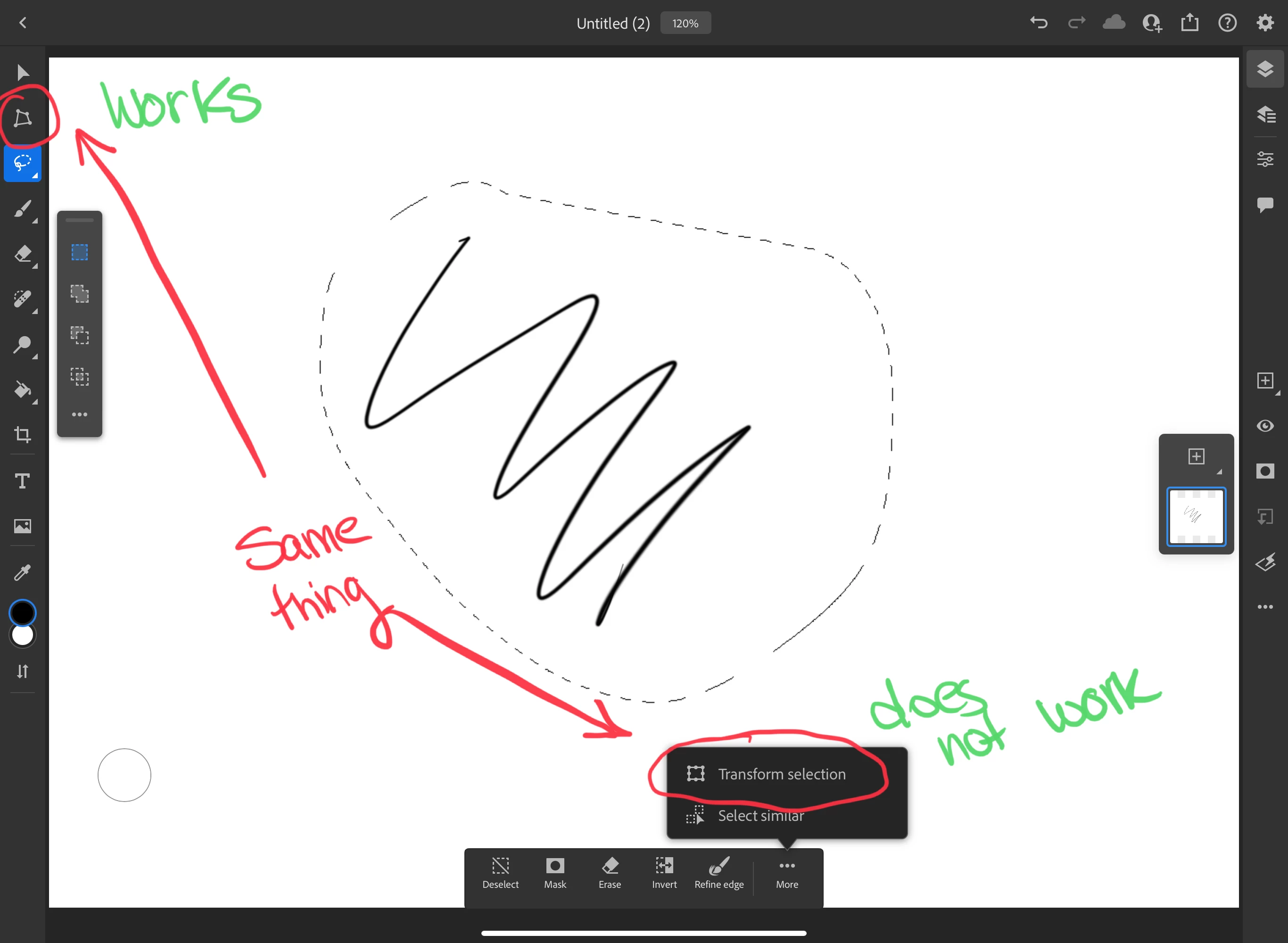
Task: Select the scribble layer thumbnail
Action: (x=1196, y=517)
